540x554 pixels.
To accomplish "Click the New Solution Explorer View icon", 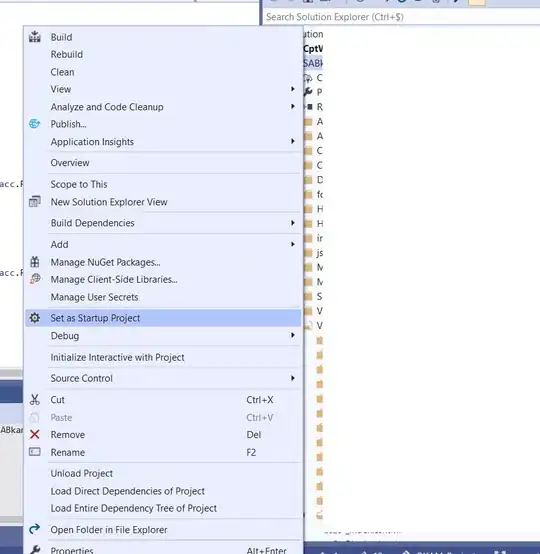I will (35, 202).
